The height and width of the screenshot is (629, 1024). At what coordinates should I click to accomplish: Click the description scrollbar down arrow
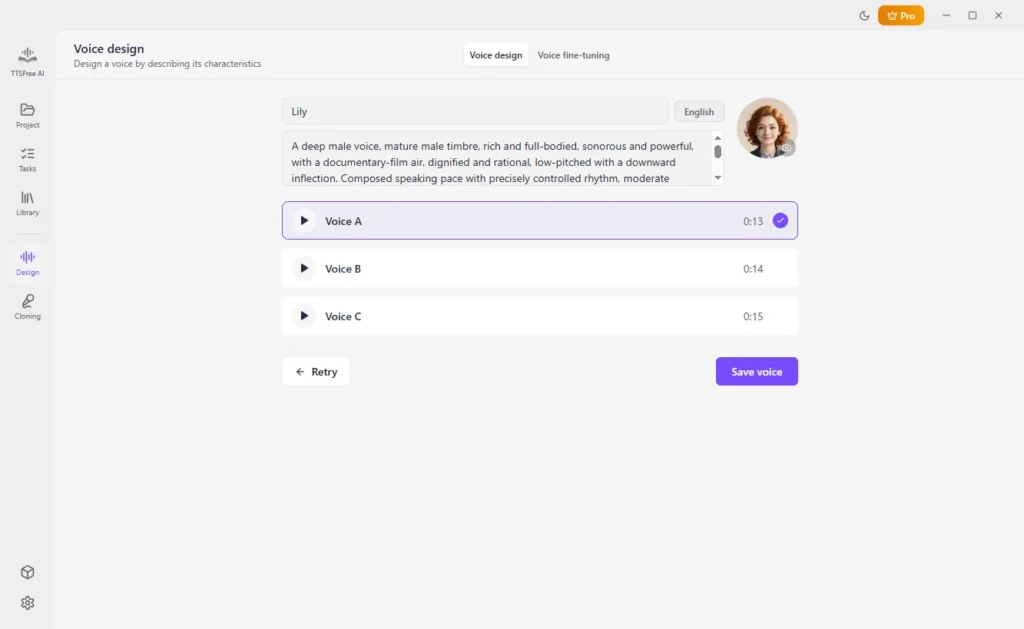point(718,178)
